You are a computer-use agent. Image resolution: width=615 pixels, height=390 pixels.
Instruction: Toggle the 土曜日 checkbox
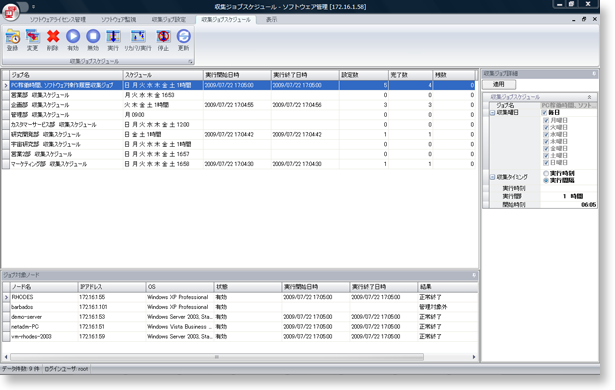coord(546,156)
